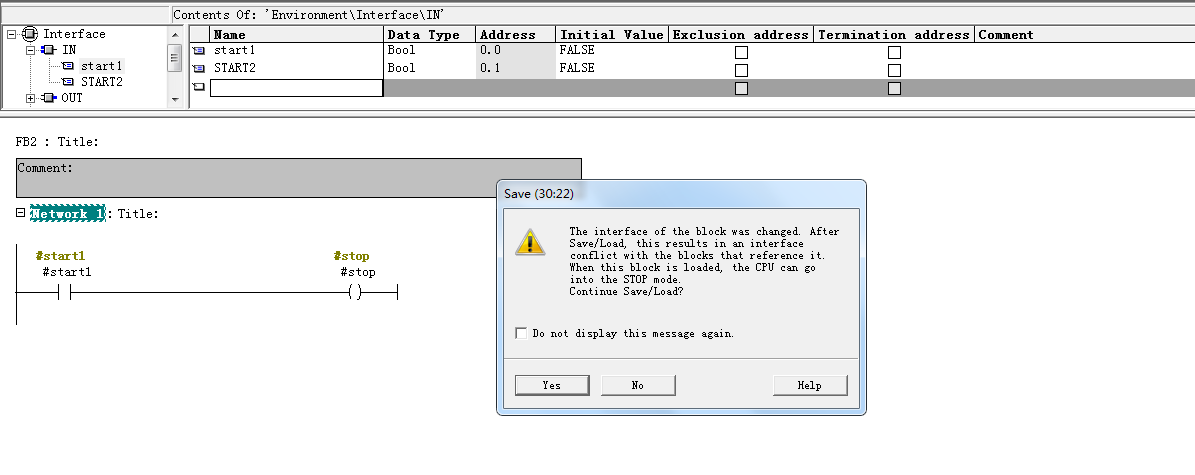Open Help from the Save dialog
This screenshot has width=1195, height=475.
tap(809, 385)
